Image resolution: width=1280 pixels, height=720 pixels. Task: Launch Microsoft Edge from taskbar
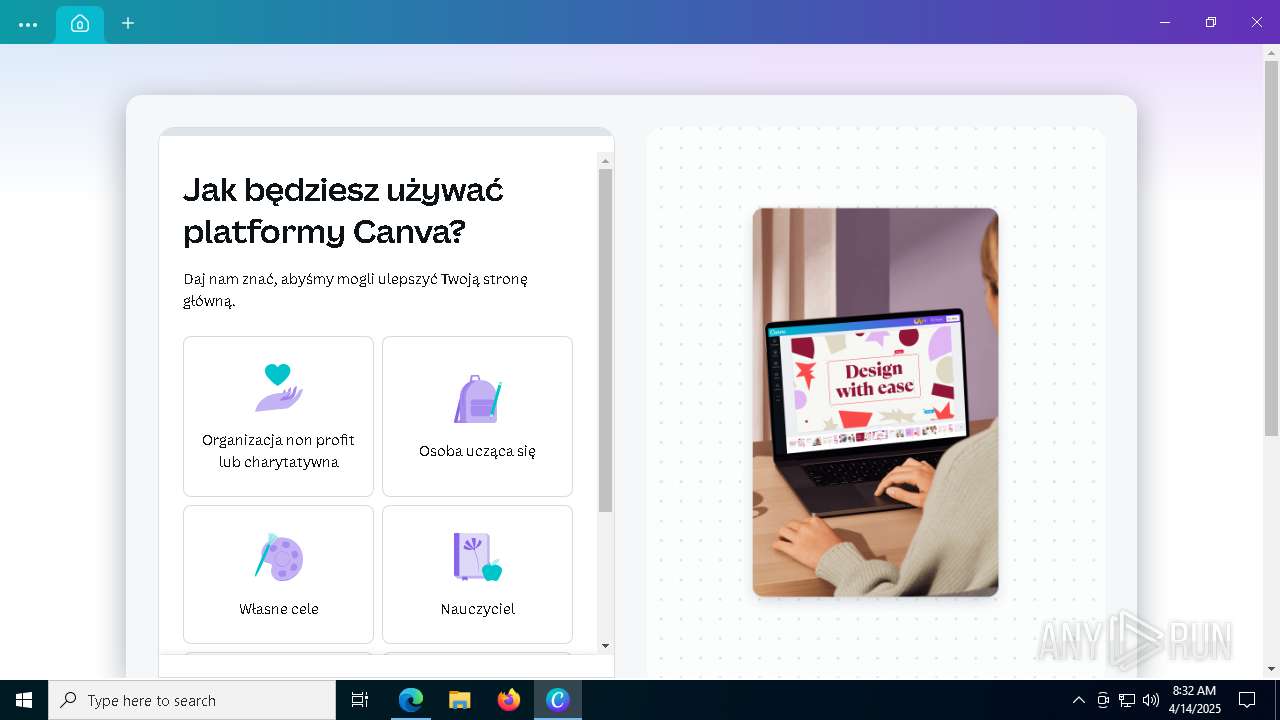click(x=411, y=700)
